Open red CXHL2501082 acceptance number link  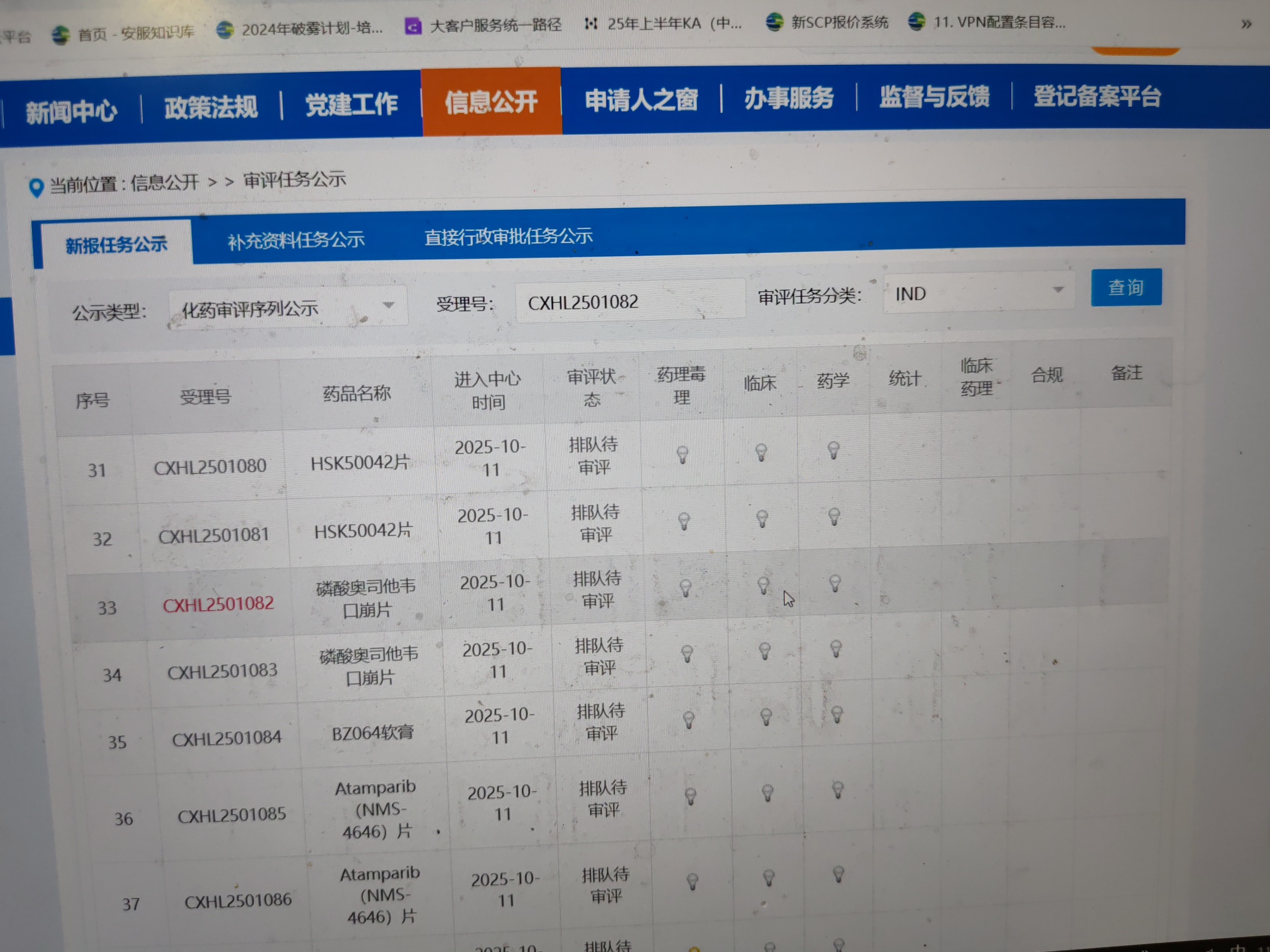tap(218, 604)
